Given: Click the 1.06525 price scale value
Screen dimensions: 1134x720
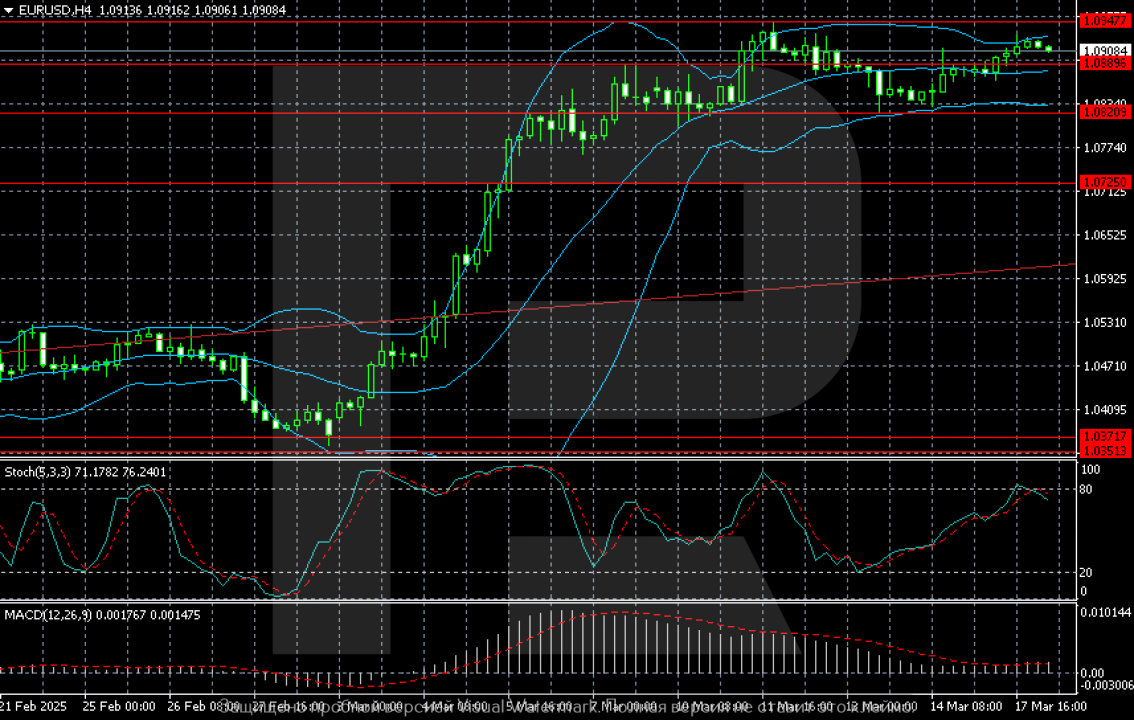Looking at the screenshot, I should coord(1104,235).
